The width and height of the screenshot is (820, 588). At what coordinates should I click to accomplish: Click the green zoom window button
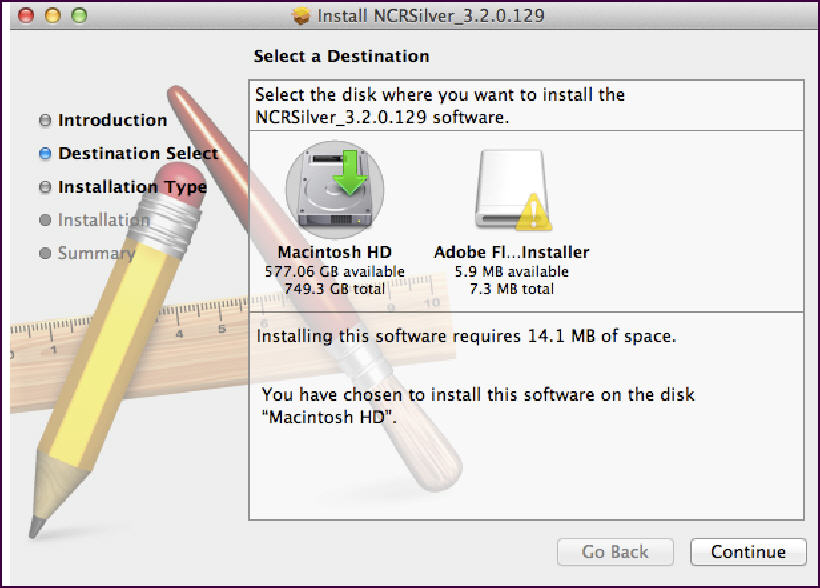pos(79,16)
